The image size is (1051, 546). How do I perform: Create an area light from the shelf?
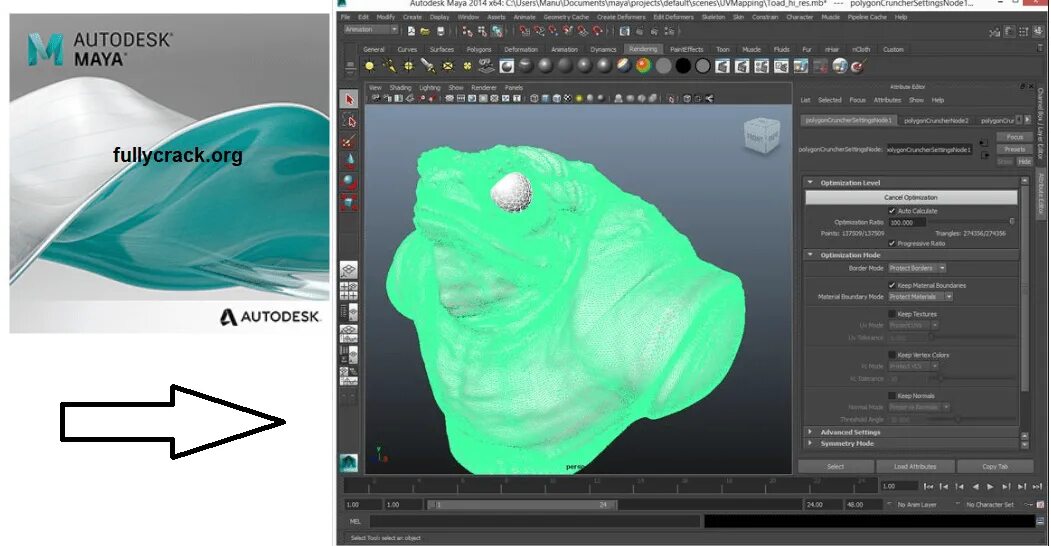point(447,66)
